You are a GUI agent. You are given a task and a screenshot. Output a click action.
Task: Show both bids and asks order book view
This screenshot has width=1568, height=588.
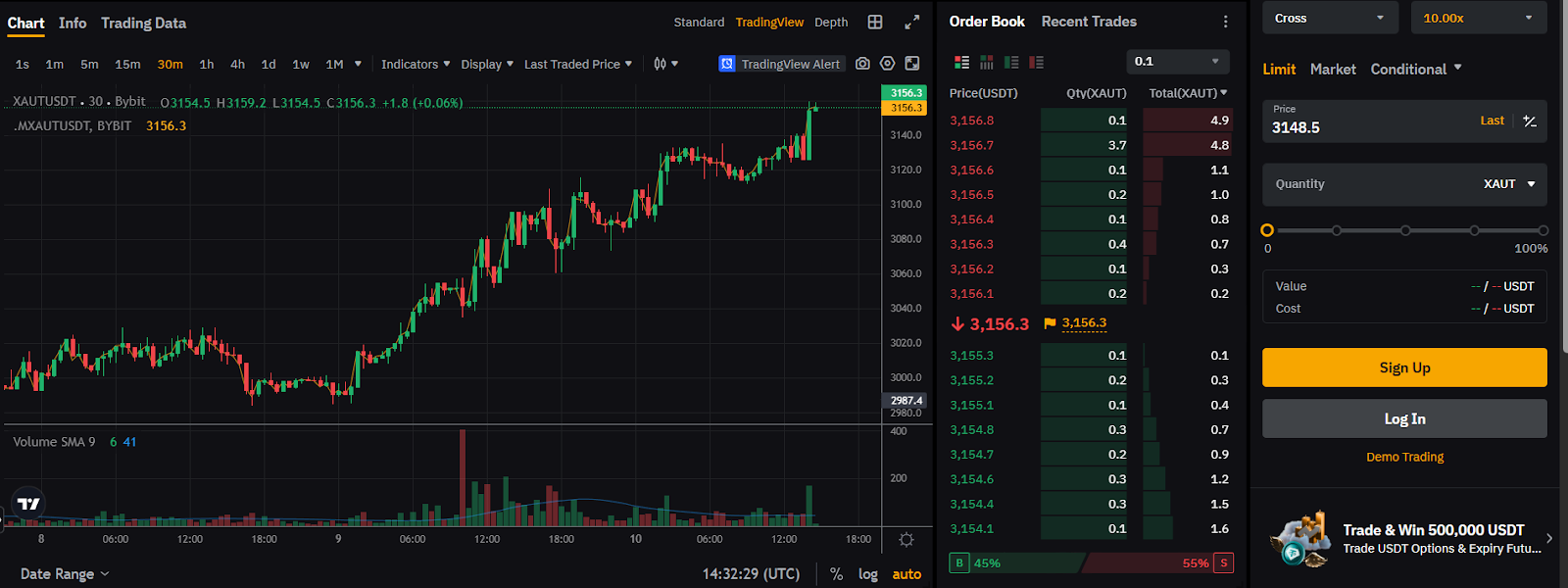[961, 62]
